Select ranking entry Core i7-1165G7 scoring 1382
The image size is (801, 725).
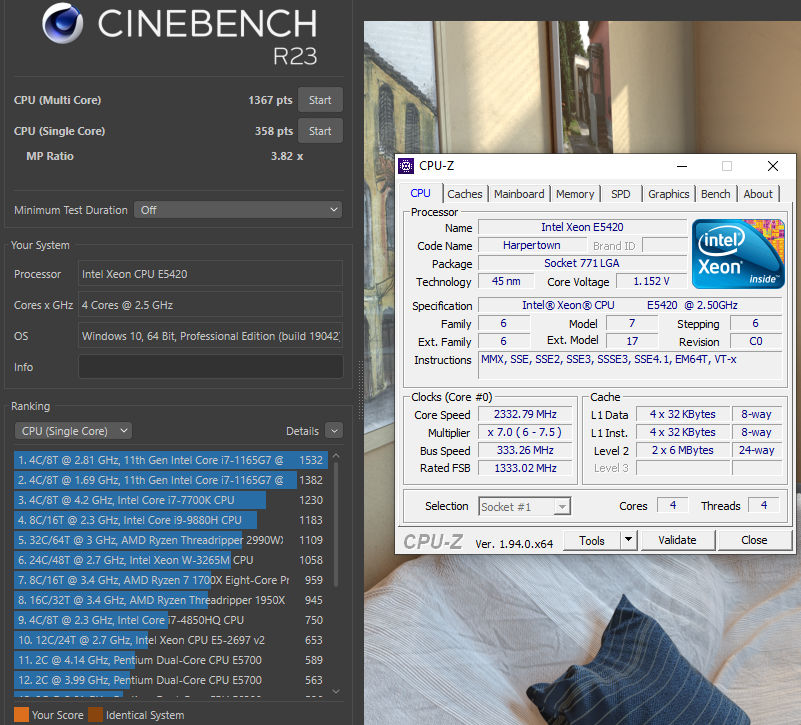pyautogui.click(x=171, y=480)
